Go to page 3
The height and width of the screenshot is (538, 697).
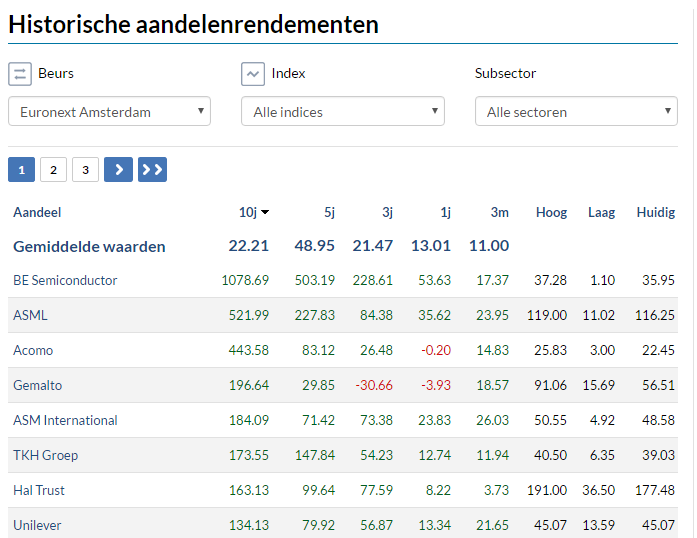[x=85, y=169]
